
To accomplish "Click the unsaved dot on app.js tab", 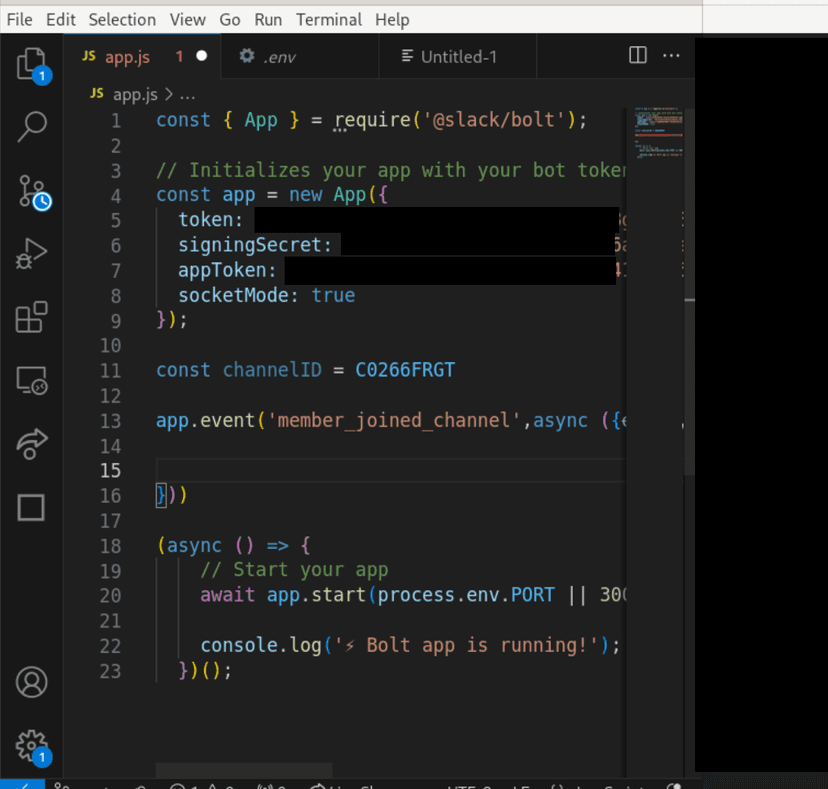I will (201, 57).
